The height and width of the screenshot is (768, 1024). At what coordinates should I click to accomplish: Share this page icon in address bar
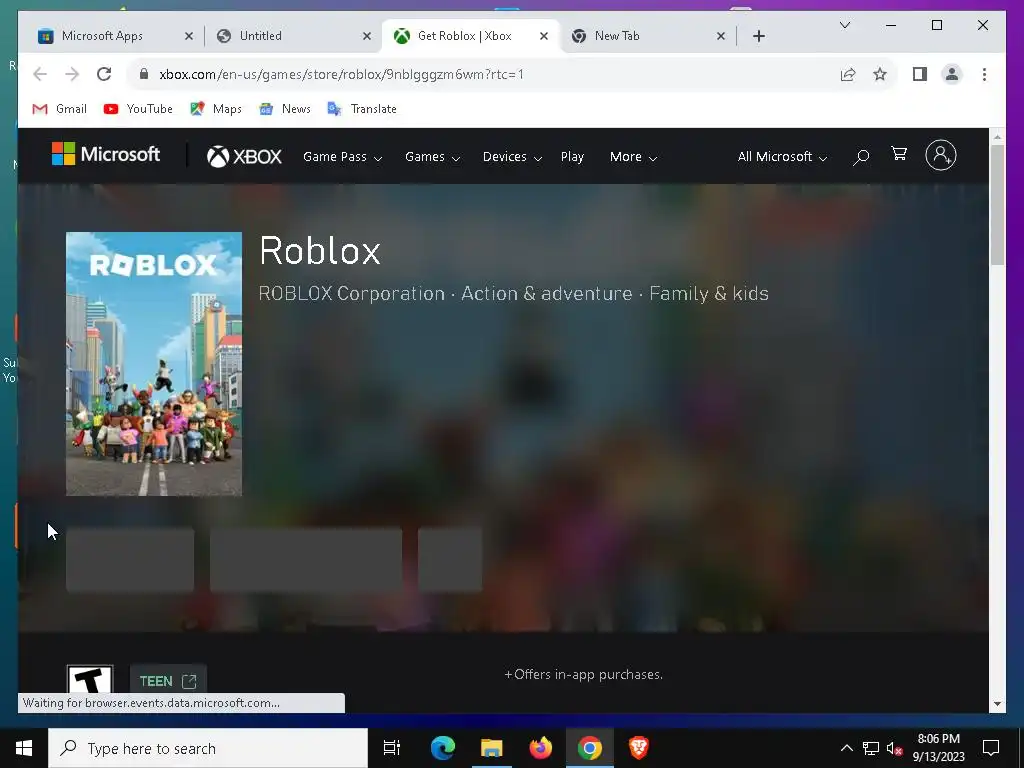point(848,74)
